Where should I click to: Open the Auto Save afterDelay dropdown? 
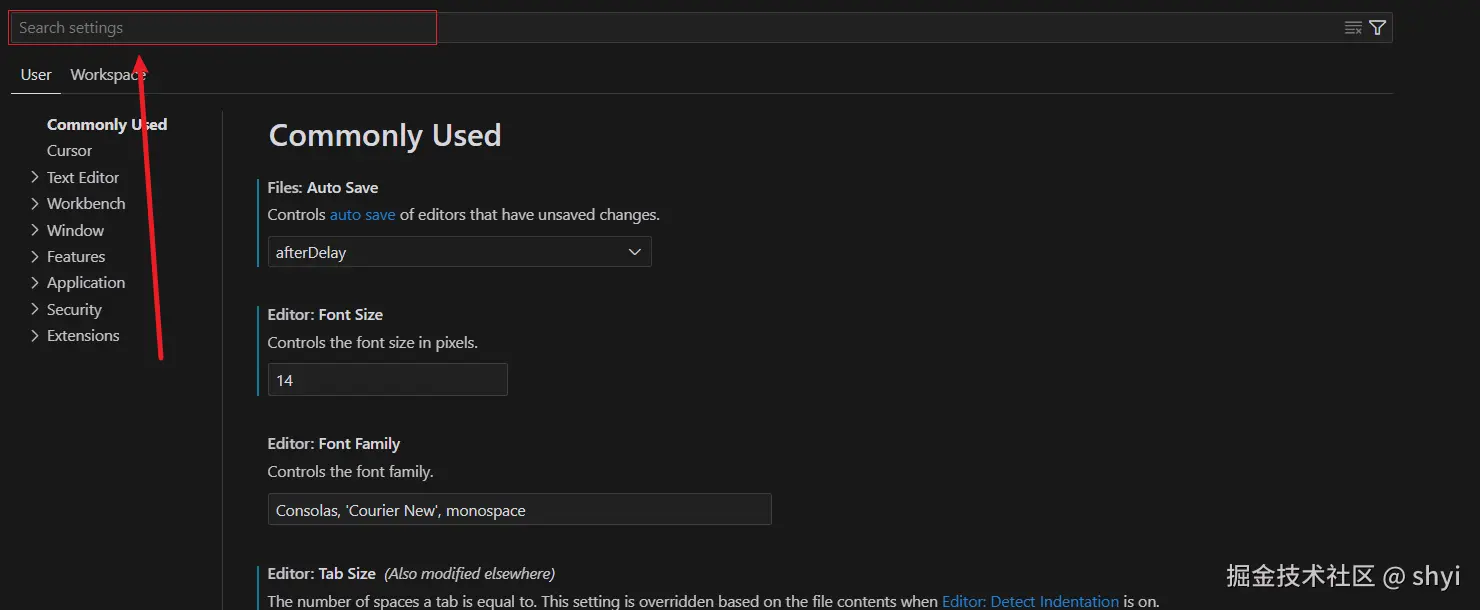459,252
